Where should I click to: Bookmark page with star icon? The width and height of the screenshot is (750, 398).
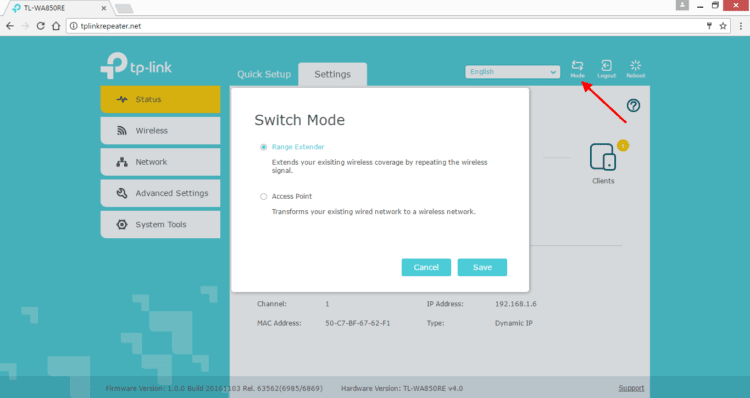coord(723,26)
